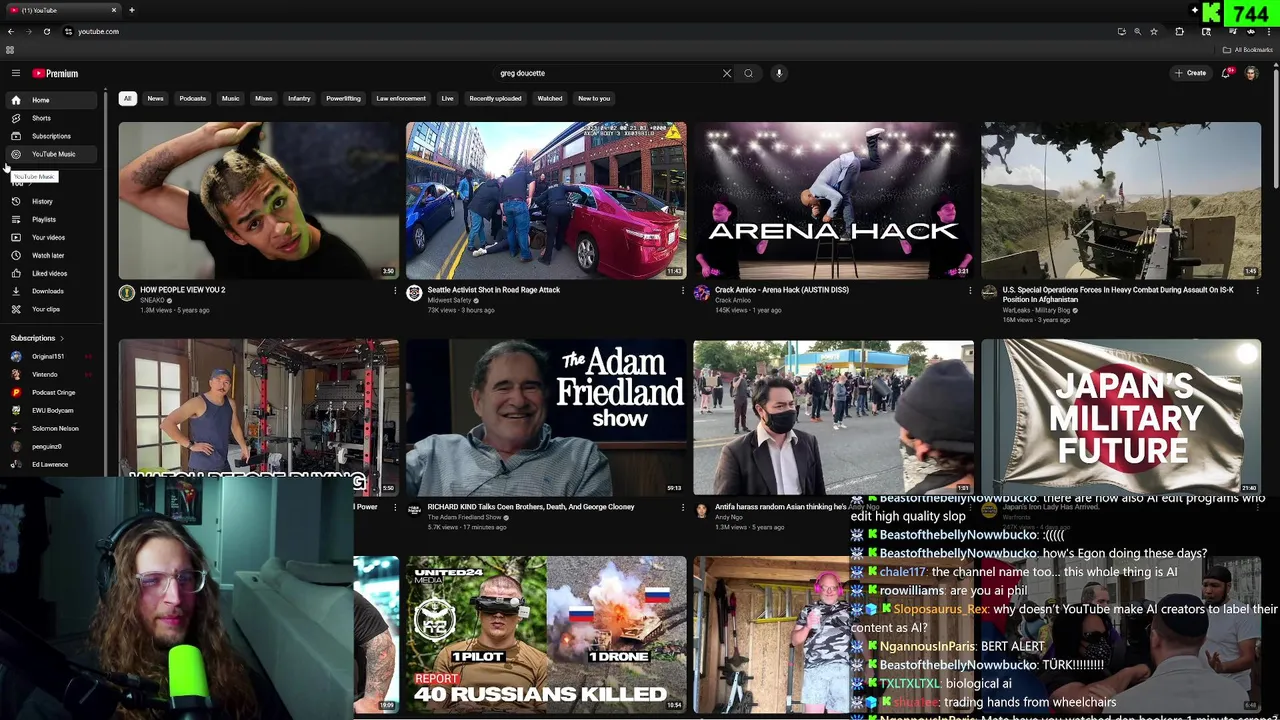Bookmark this page with star icon
Viewport: 1280px width, 720px height.
coord(1154,31)
